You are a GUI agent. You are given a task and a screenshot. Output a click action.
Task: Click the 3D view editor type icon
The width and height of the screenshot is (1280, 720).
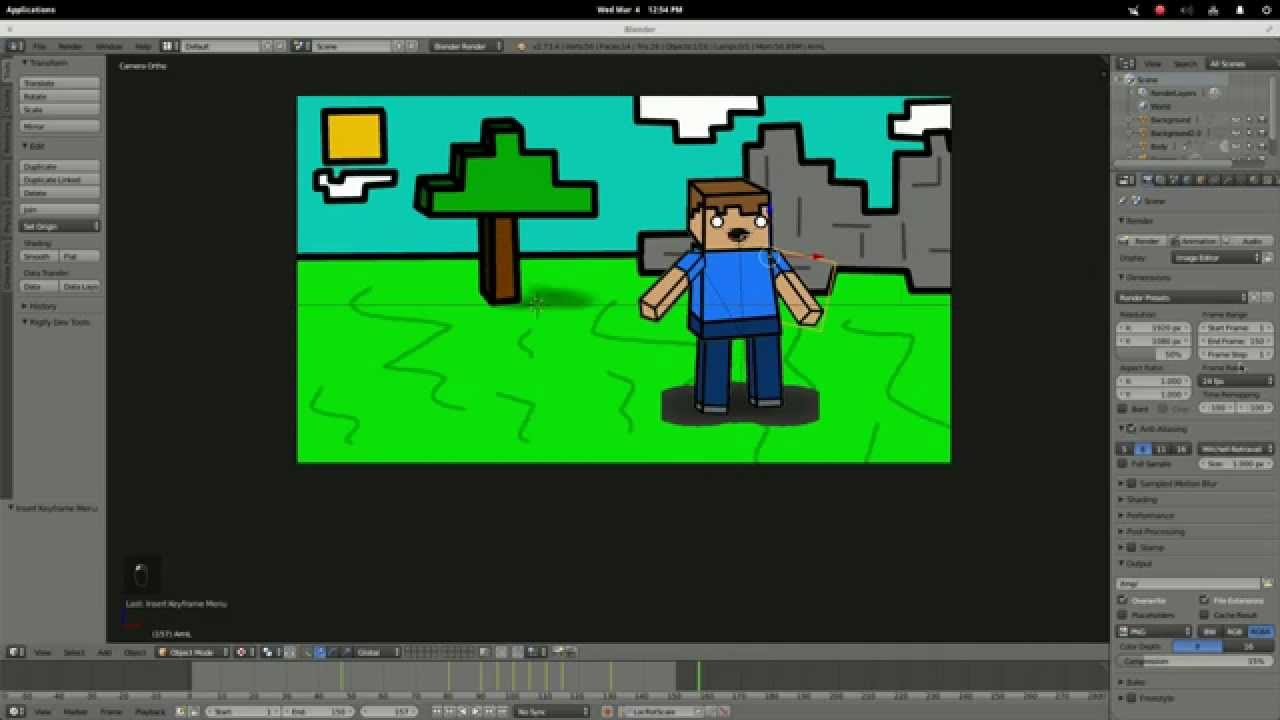(16, 652)
